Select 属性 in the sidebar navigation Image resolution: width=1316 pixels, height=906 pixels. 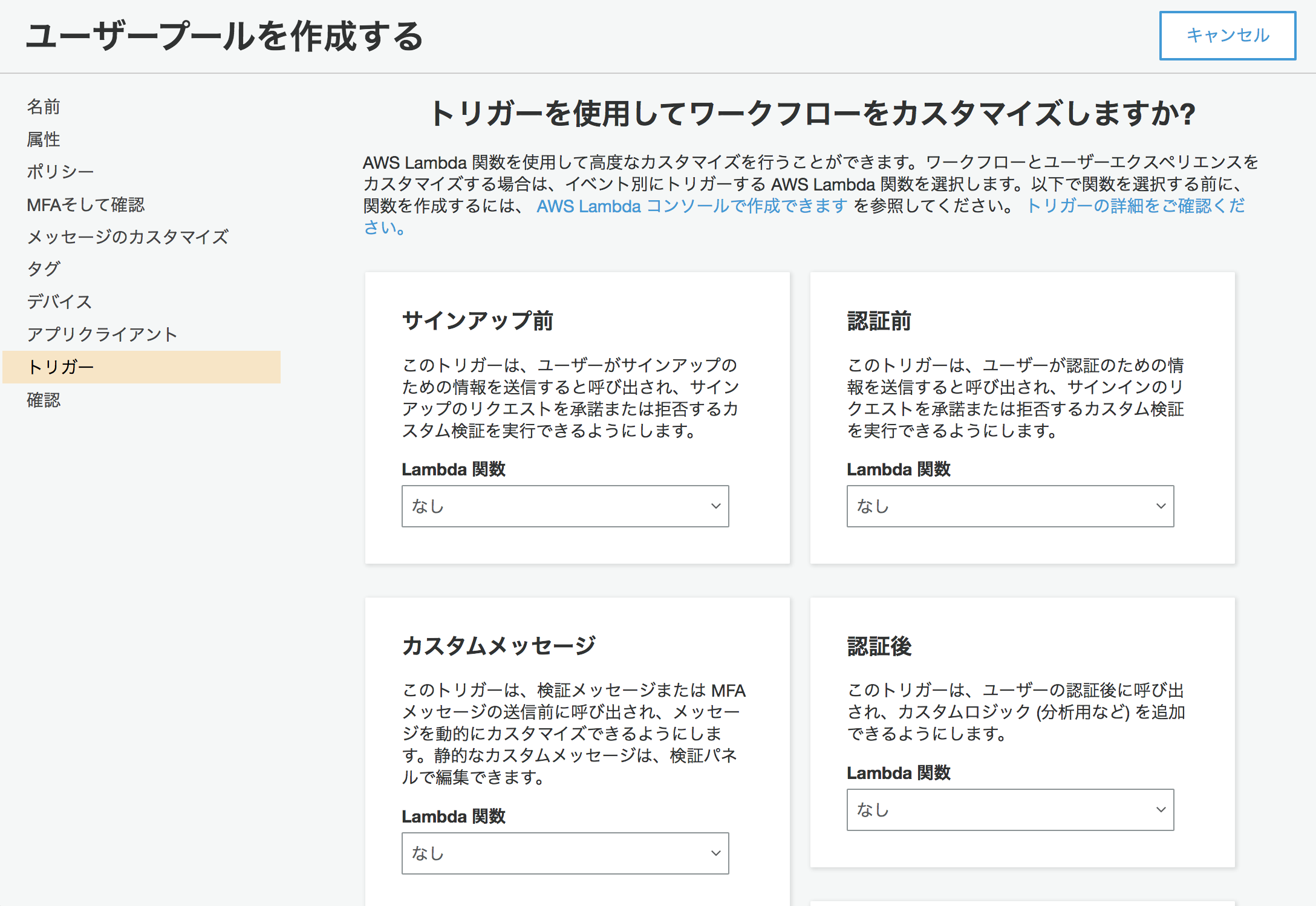43,140
